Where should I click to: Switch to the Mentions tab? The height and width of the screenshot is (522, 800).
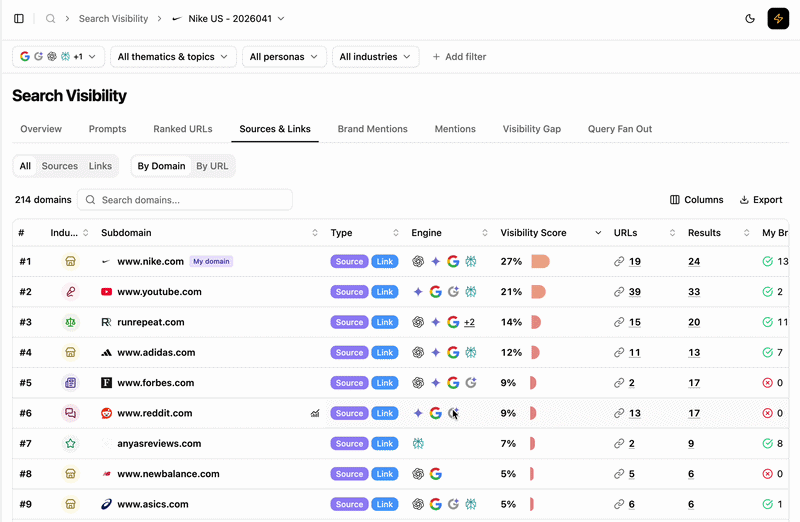click(x=455, y=129)
